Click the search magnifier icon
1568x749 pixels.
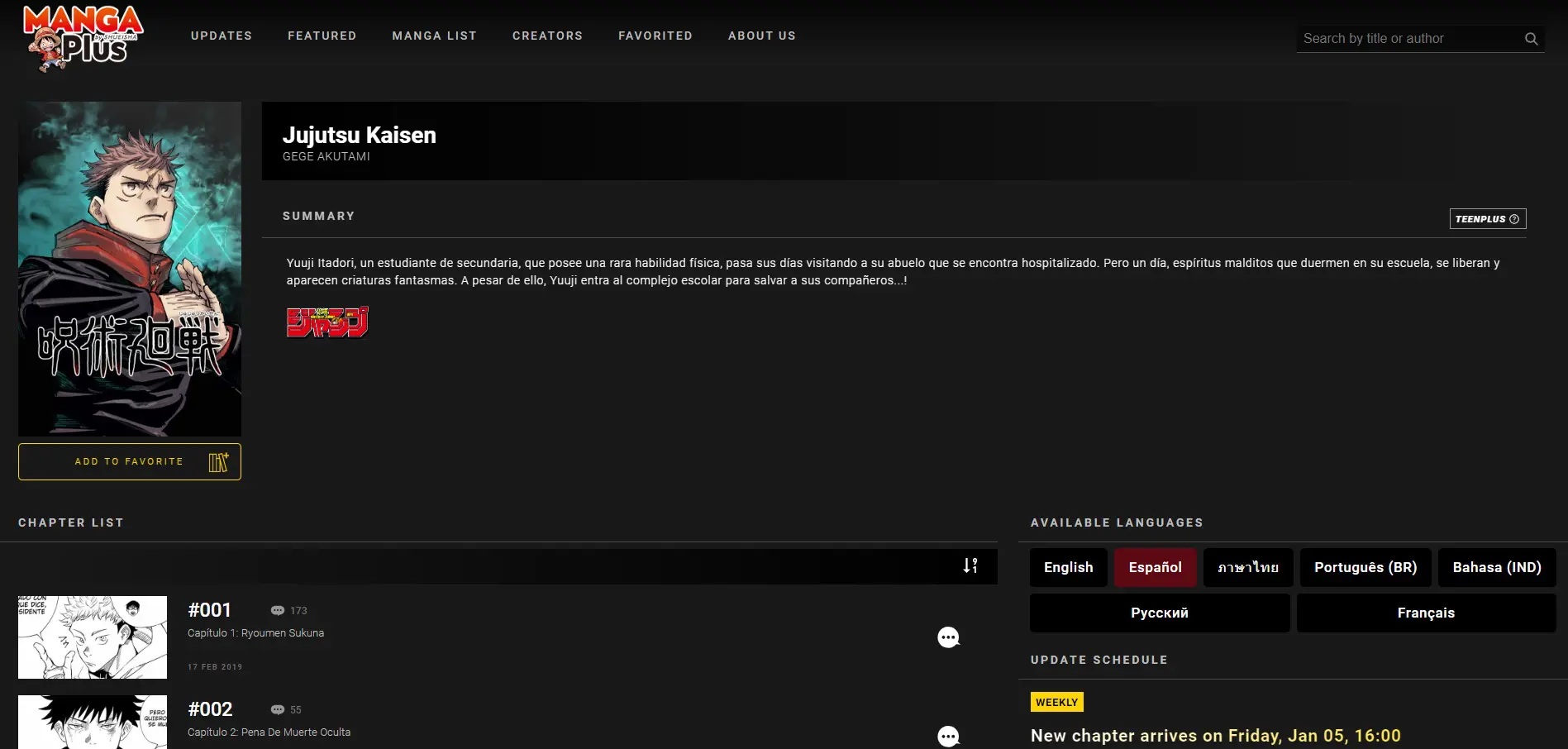1531,39
